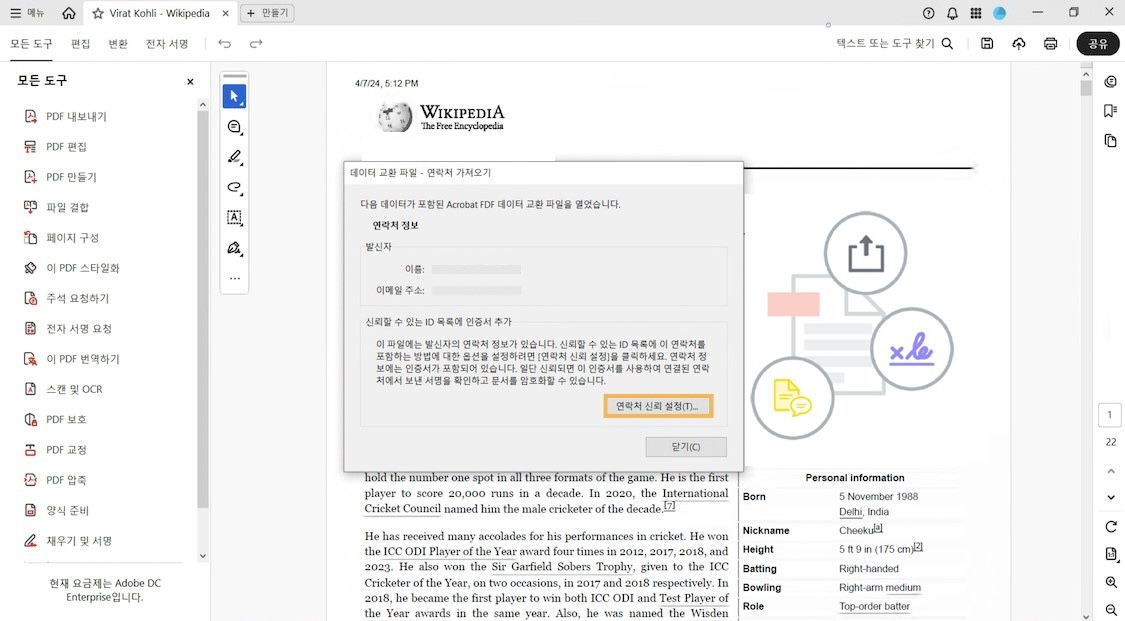Choose the Fill & Sign pen tool
This screenshot has width=1125, height=621.
[x=234, y=247]
